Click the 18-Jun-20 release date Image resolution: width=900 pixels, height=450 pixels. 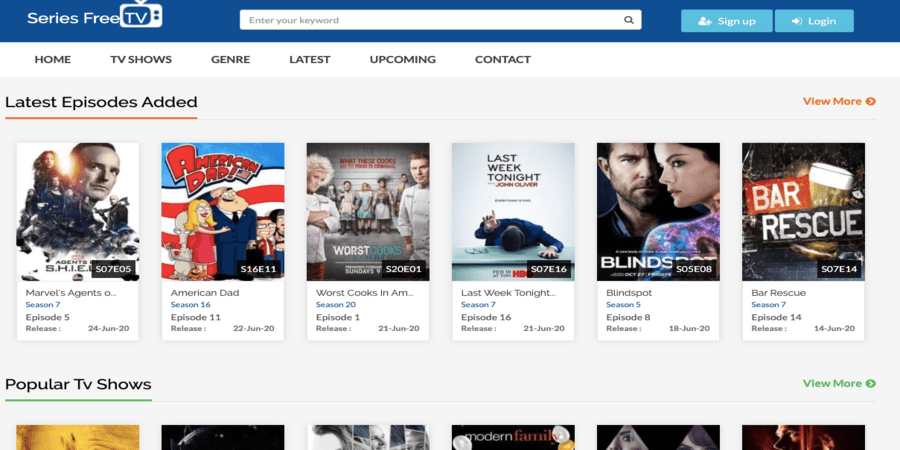689,329
